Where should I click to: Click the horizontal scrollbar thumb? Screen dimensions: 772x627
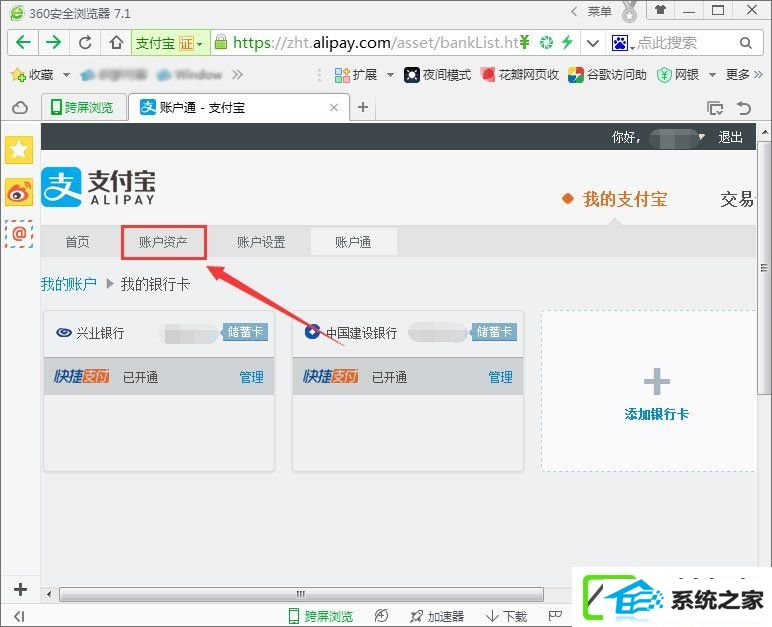(301, 594)
